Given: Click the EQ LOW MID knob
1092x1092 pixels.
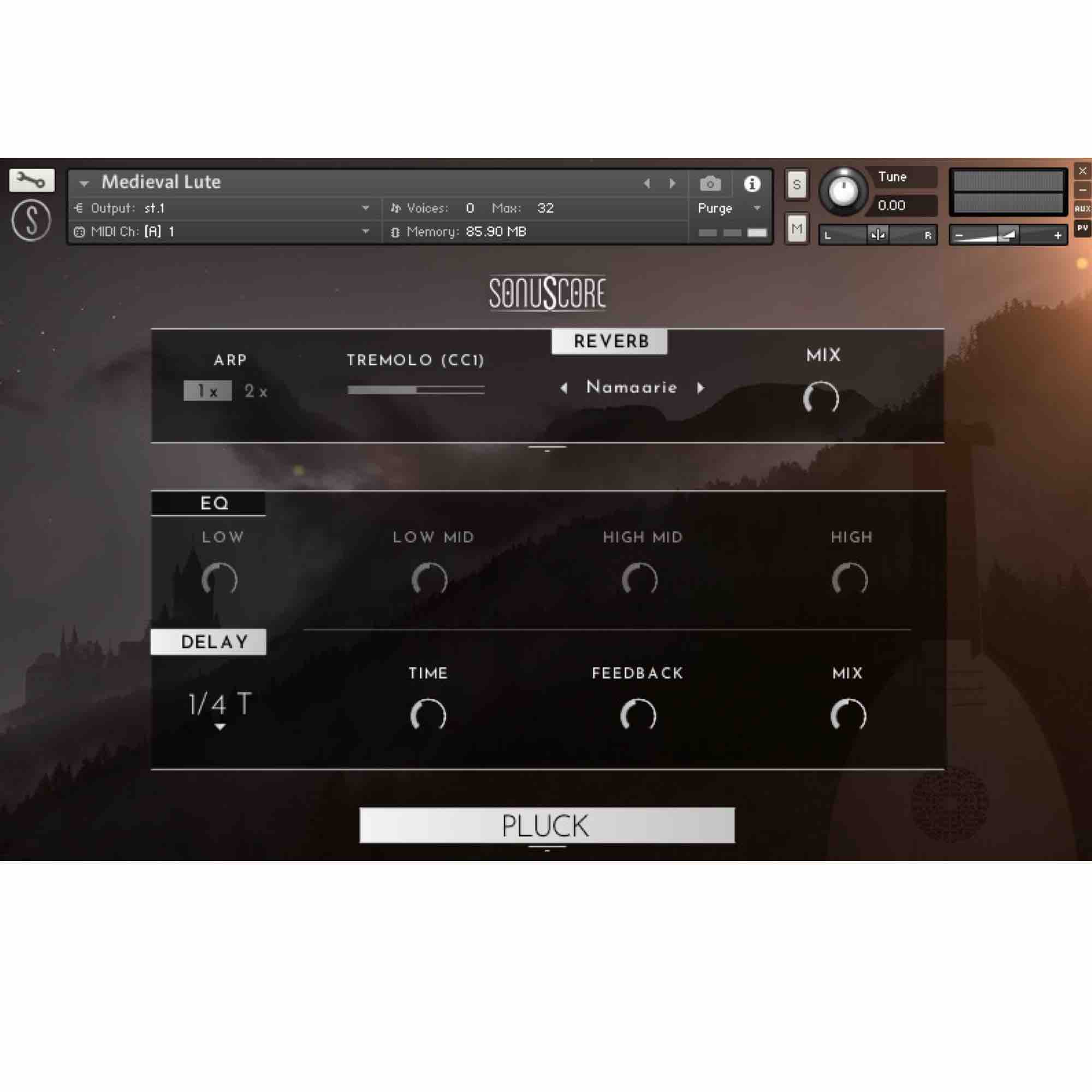Looking at the screenshot, I should (x=430, y=579).
